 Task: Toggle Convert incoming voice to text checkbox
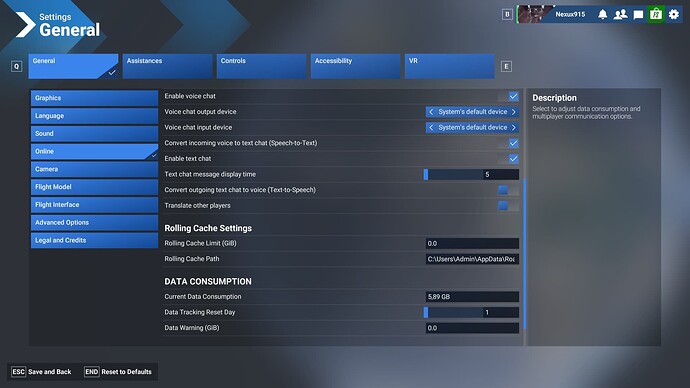(x=513, y=143)
